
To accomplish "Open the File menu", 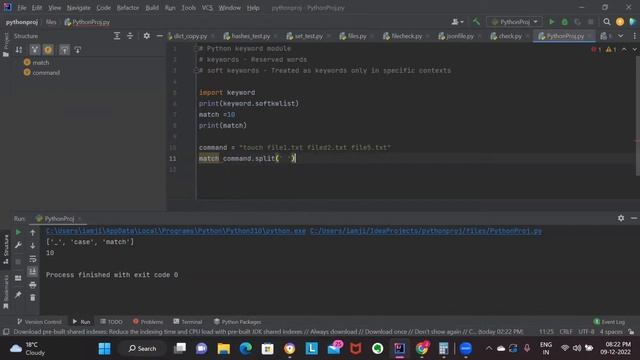I will pyautogui.click(x=22, y=8).
